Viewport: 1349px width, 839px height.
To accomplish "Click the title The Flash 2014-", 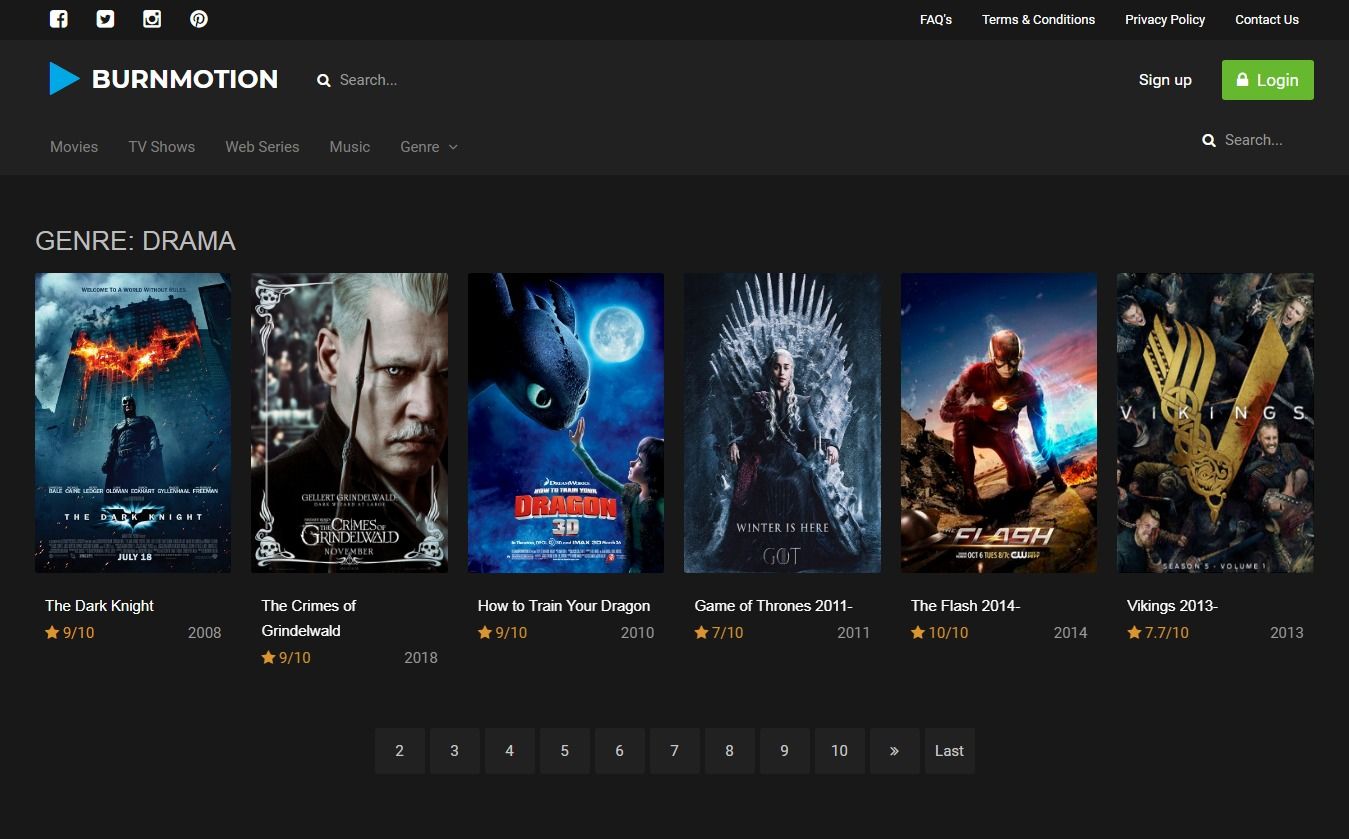I will 965,606.
